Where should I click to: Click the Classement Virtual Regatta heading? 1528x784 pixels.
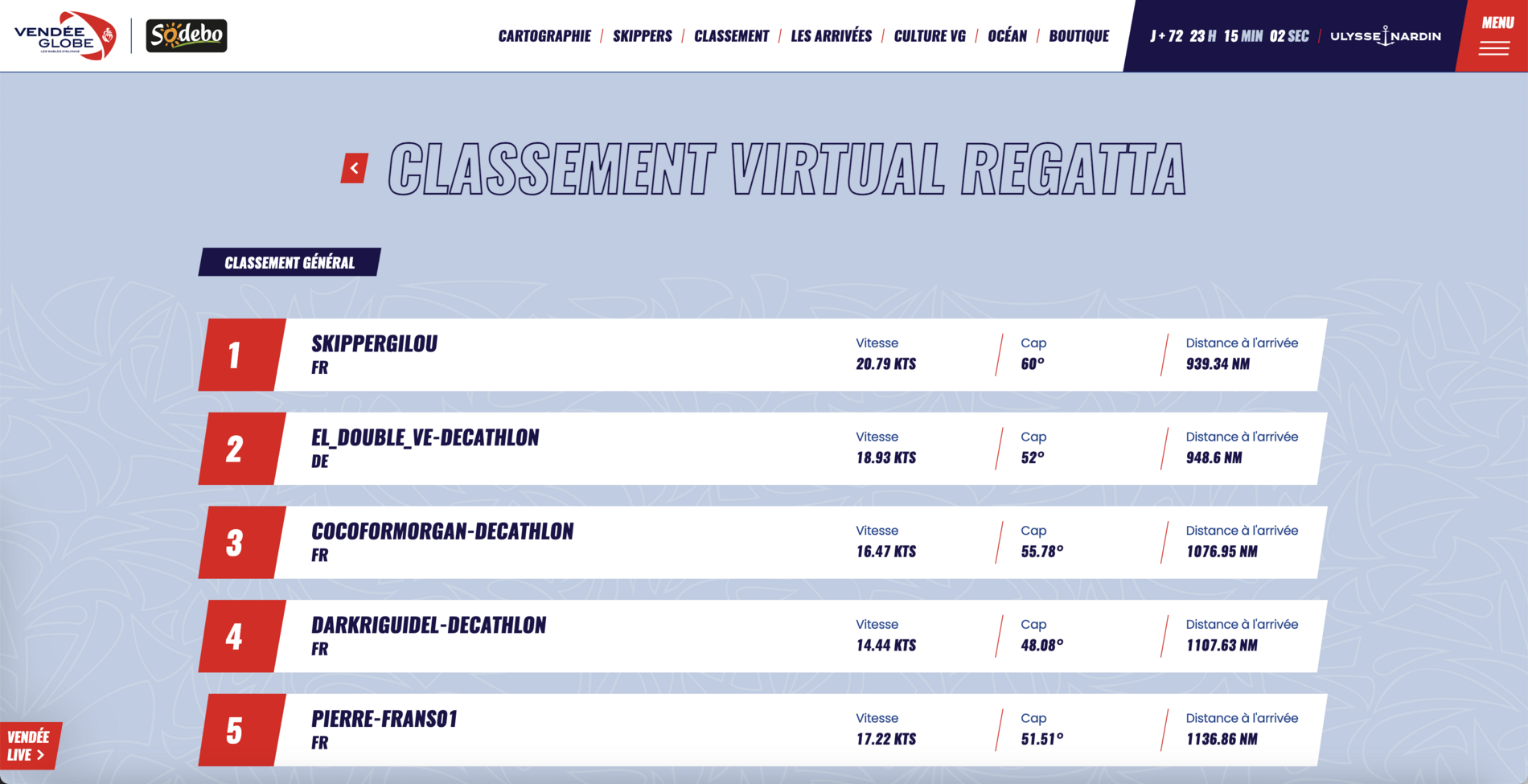787,169
